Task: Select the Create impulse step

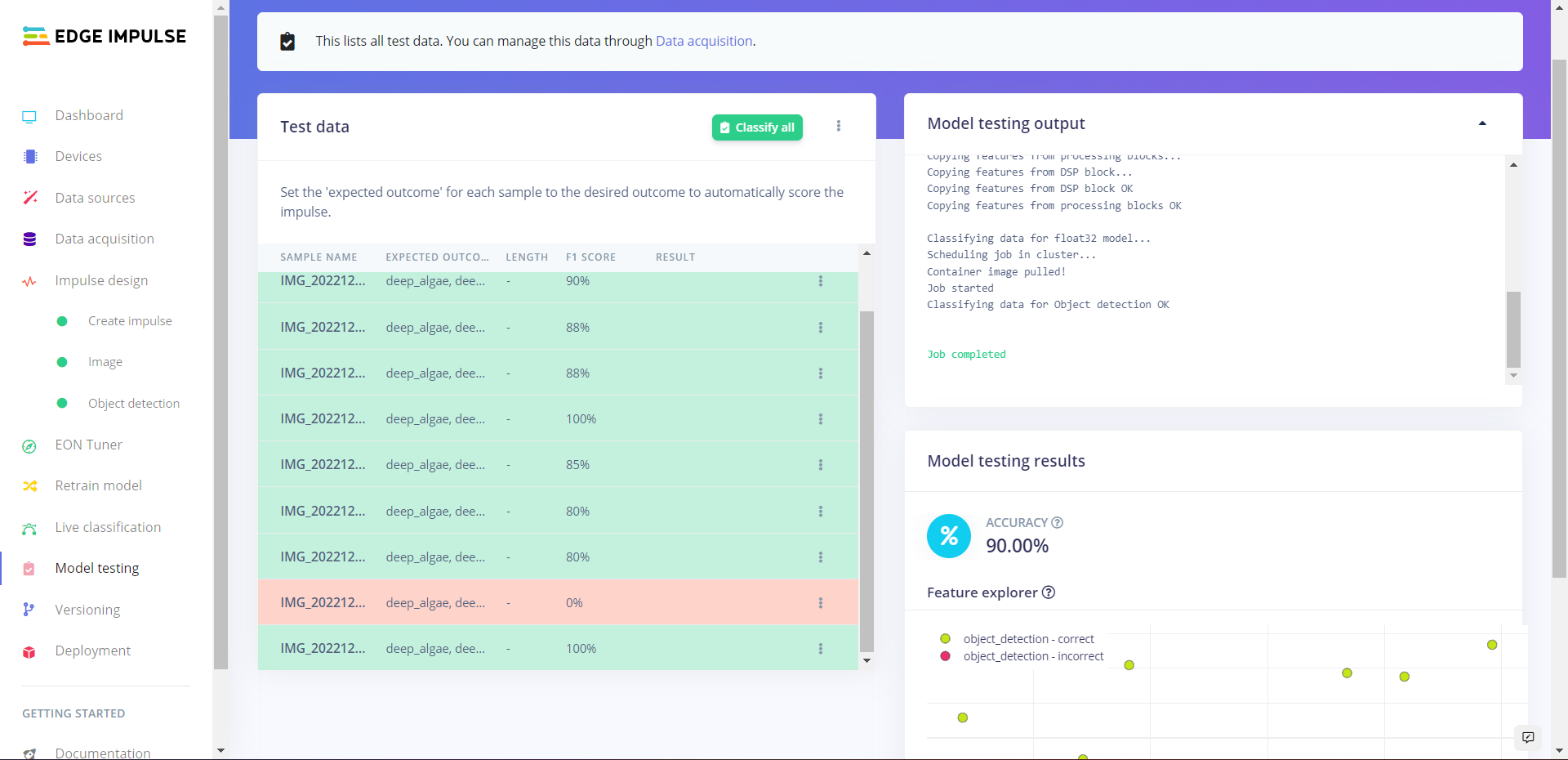Action: click(130, 321)
